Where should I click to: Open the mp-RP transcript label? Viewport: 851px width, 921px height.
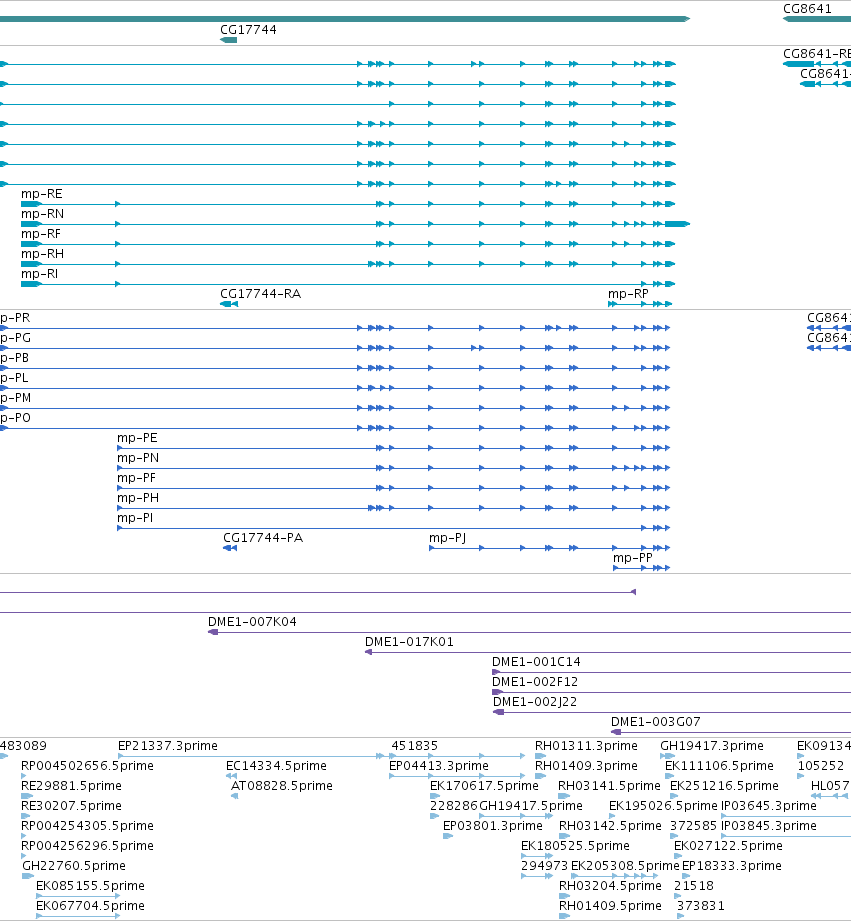coord(628,294)
